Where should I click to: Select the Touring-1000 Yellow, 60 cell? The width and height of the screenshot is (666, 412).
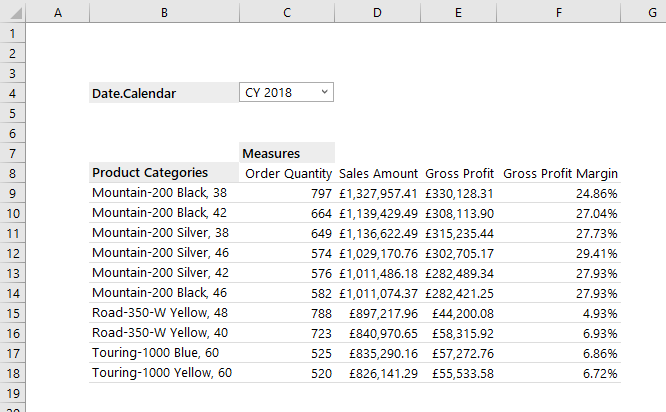pos(161,373)
